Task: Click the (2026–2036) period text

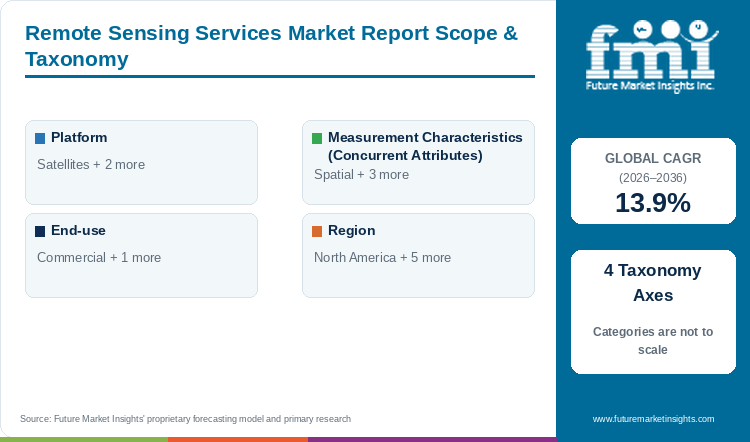Action: tap(653, 178)
